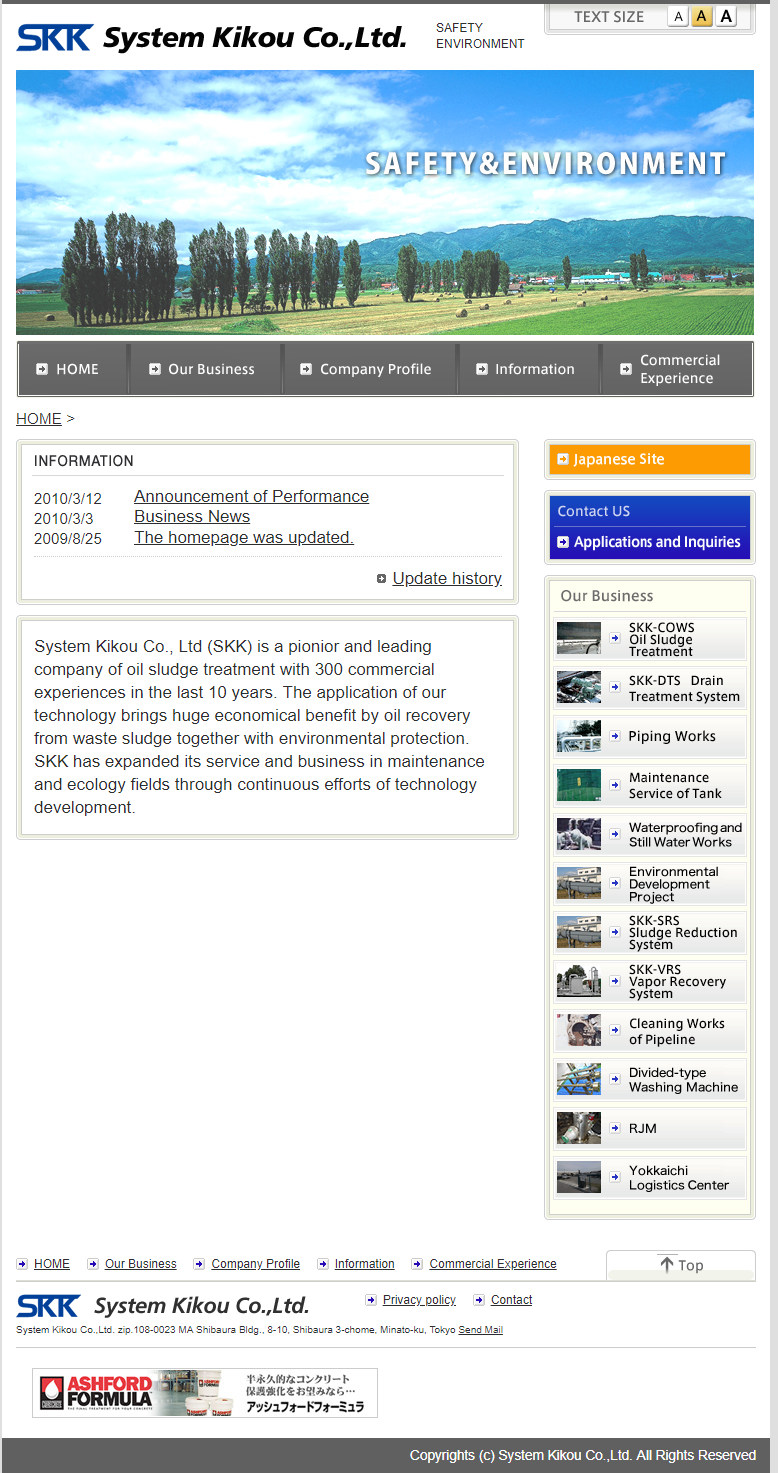Click the Ashford Formula banner ad

click(x=205, y=1393)
